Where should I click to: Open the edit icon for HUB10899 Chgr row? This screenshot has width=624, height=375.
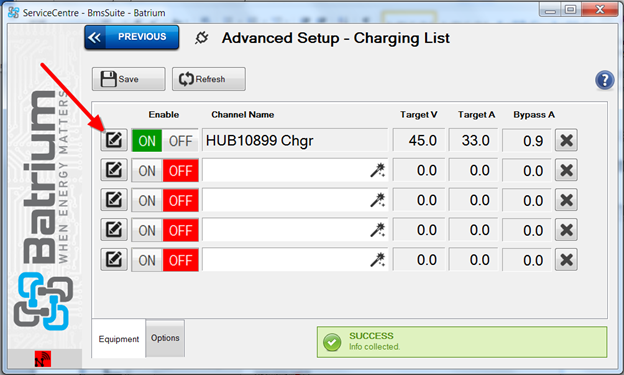point(114,140)
